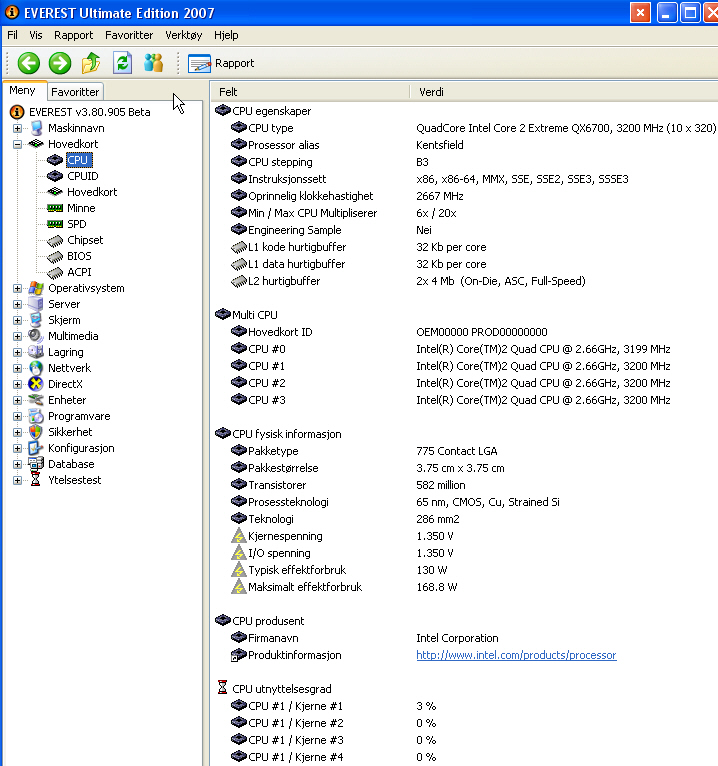Screen dimensions: 718x766
Task: Expand the Lagring tree node
Action: [x=18, y=352]
